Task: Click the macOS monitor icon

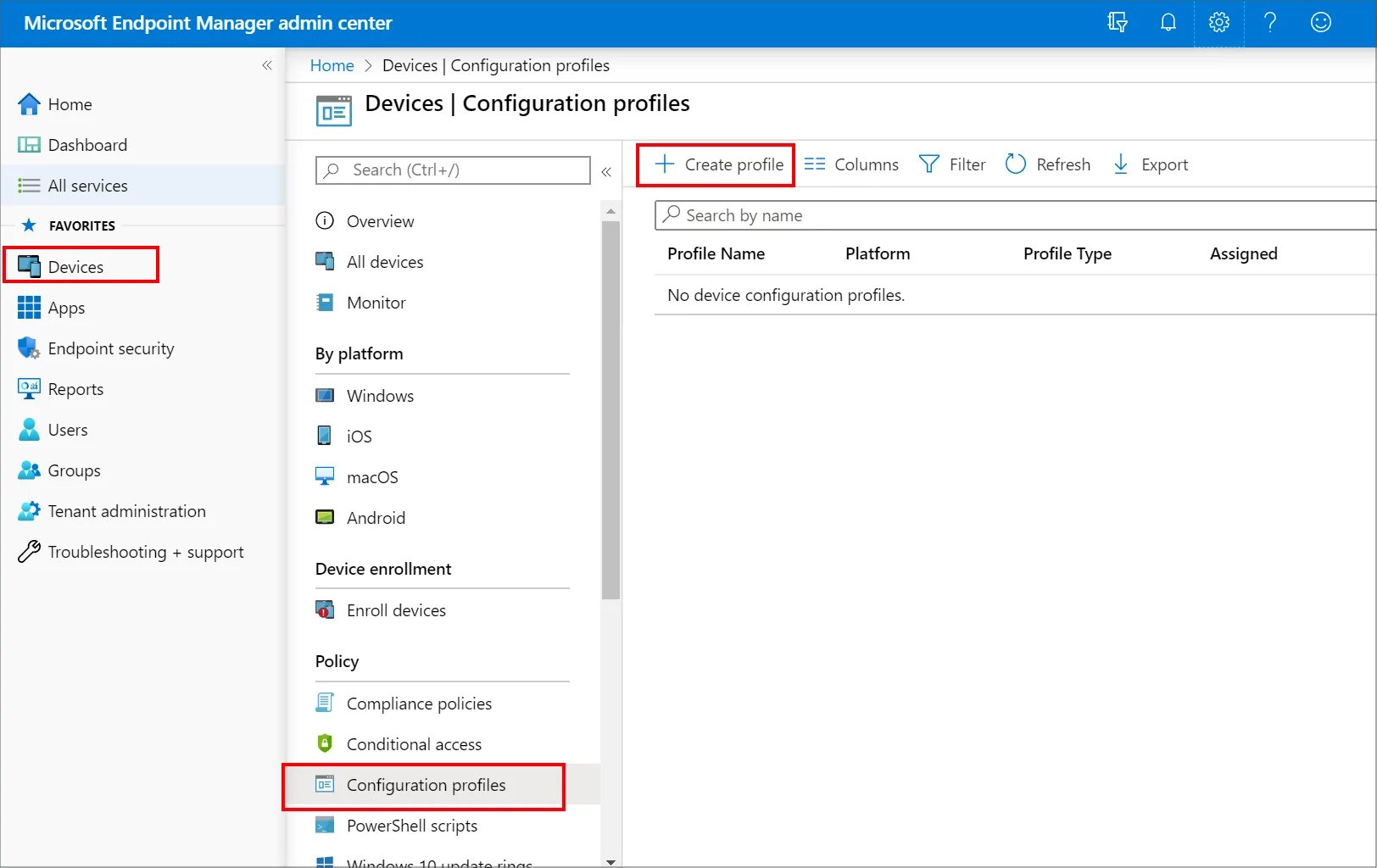Action: (x=325, y=476)
